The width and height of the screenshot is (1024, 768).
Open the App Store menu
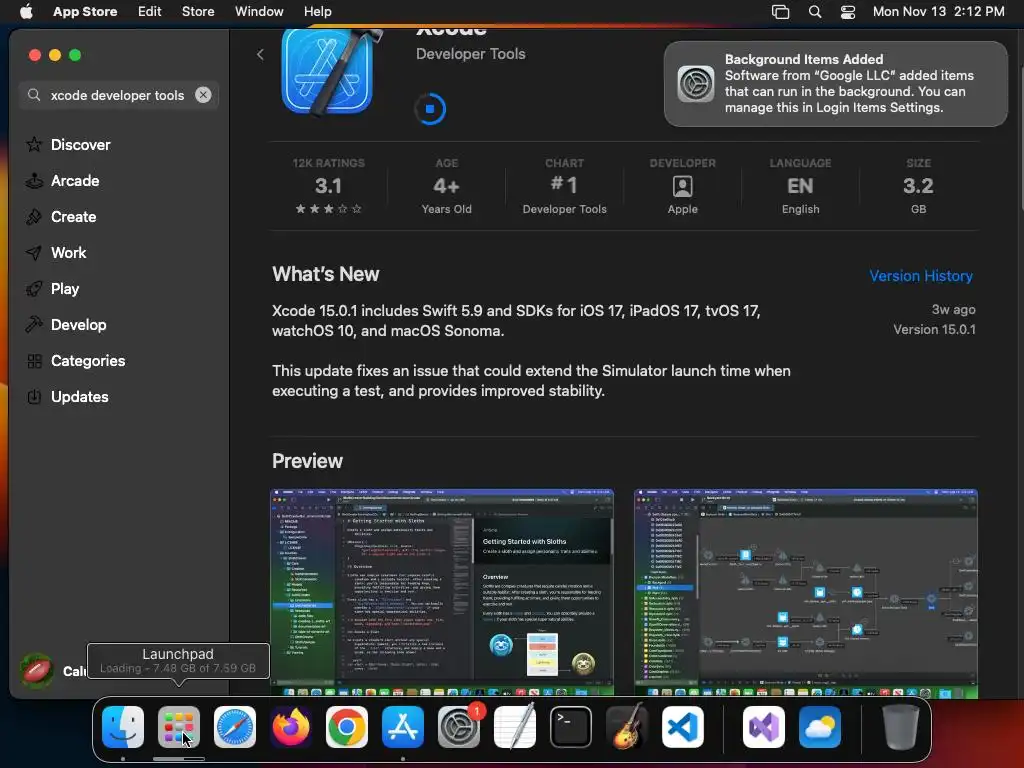coord(85,11)
